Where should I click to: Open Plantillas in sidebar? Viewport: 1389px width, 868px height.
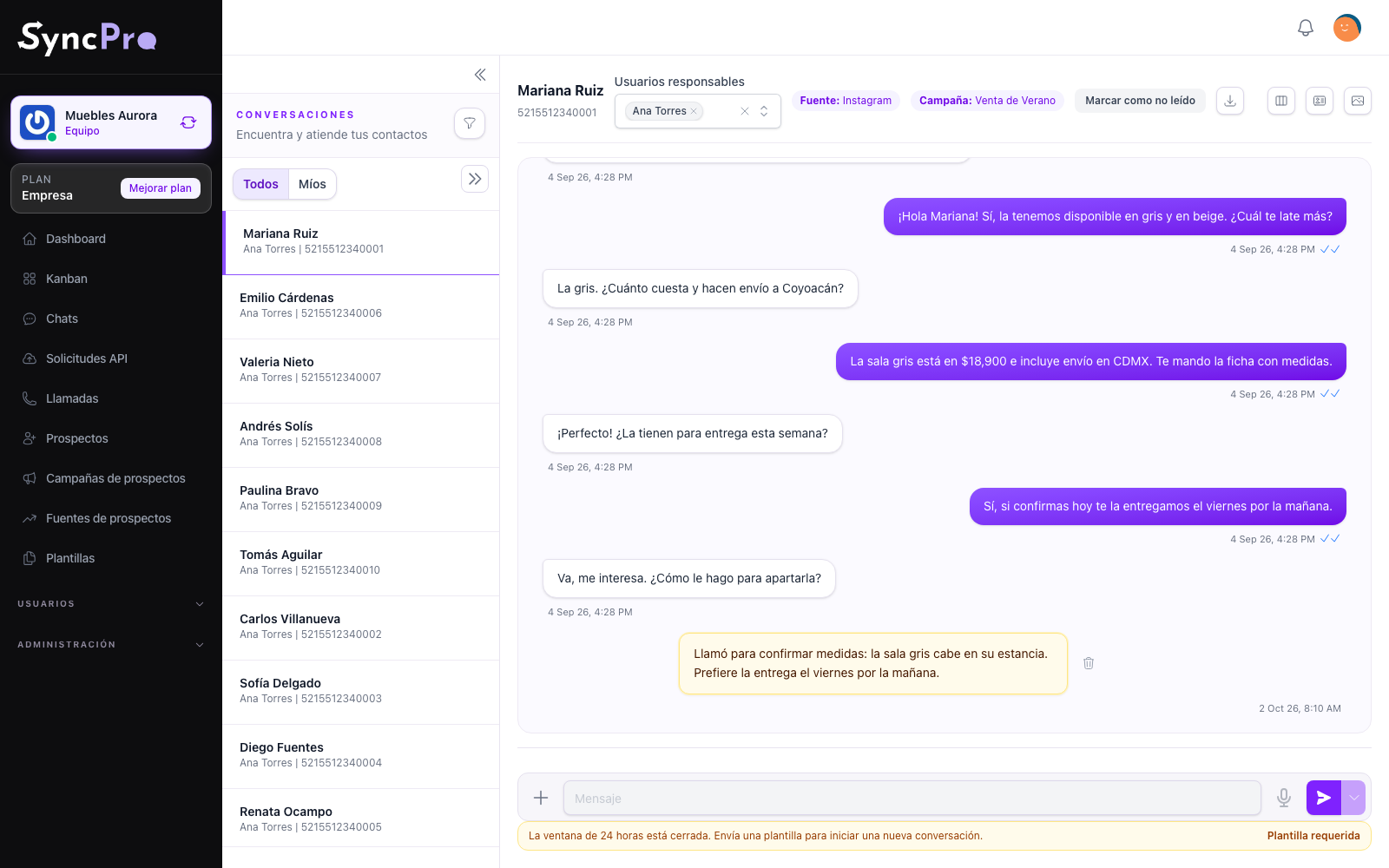point(111,558)
